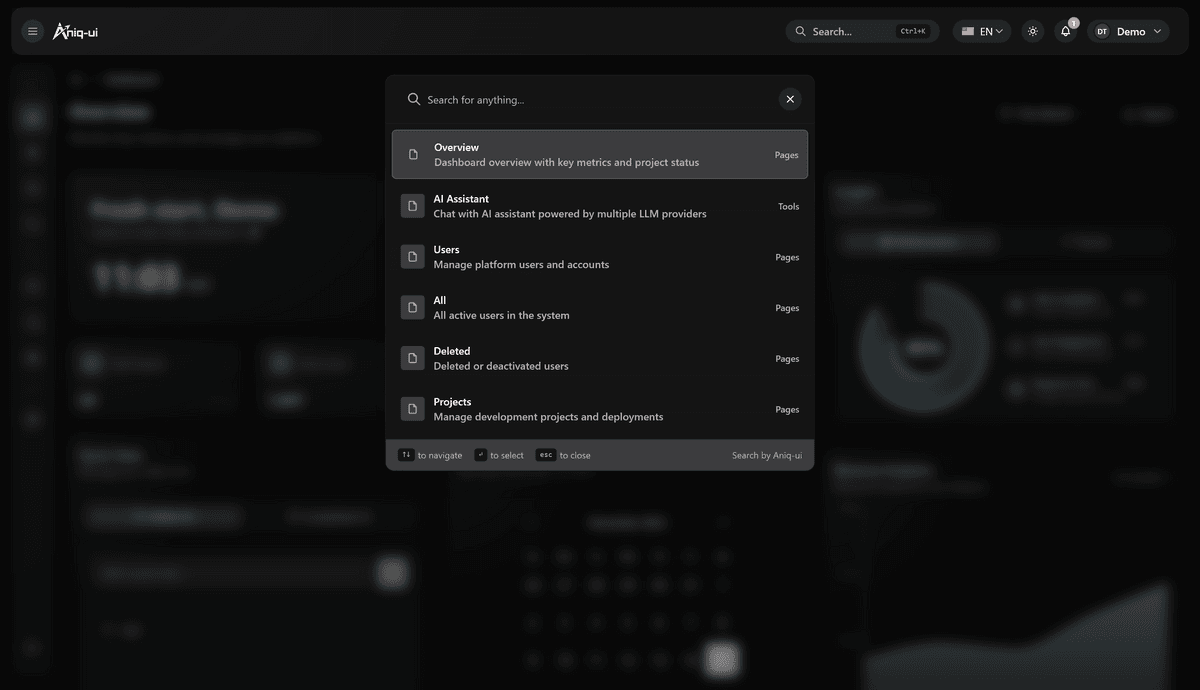Viewport: 1200px width, 690px height.
Task: Click the 'Search by Aniq-ui' footer text
Action: point(766,456)
